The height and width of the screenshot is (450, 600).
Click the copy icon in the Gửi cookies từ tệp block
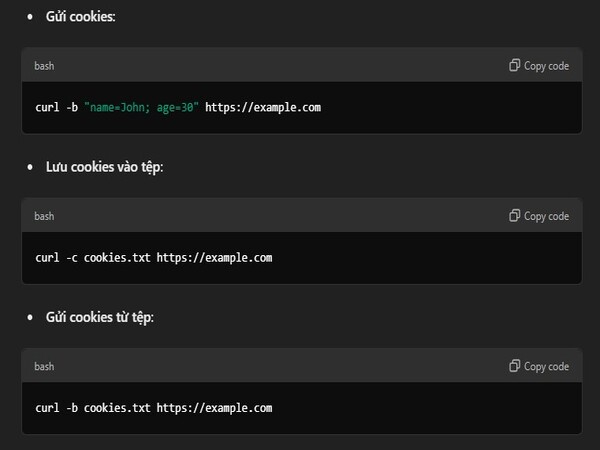[514, 366]
